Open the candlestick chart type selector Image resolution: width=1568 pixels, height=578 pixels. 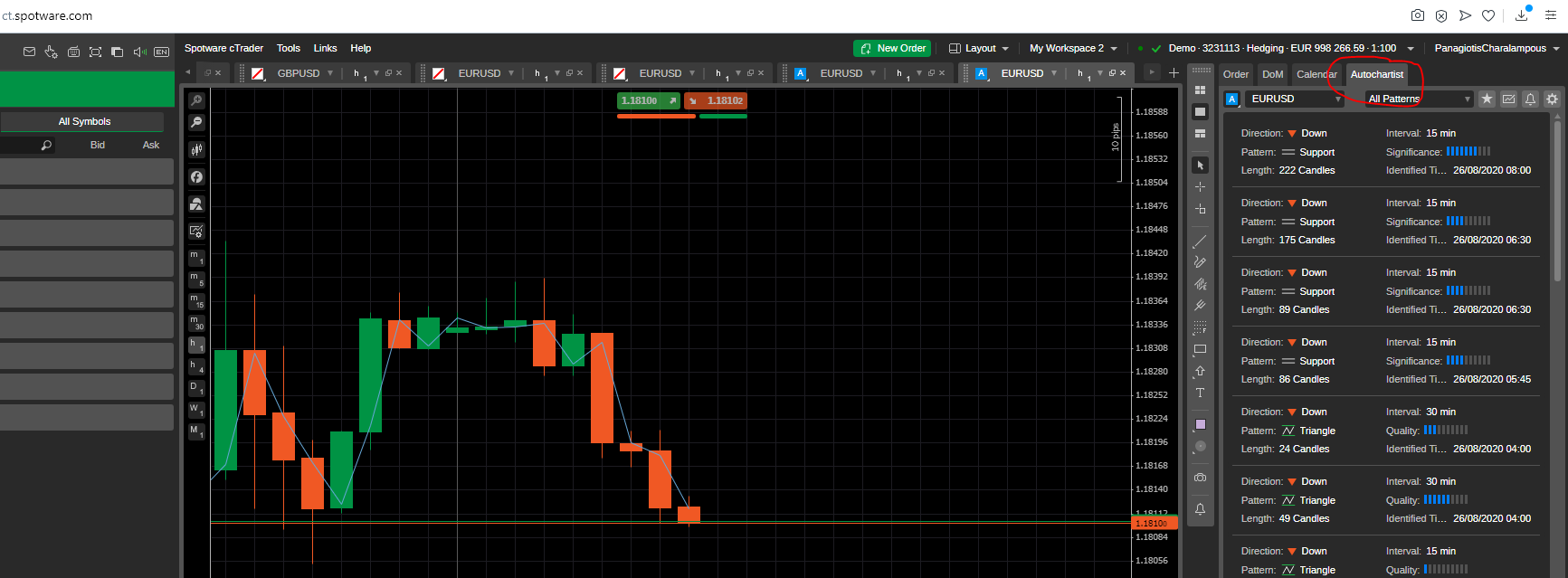click(196, 149)
